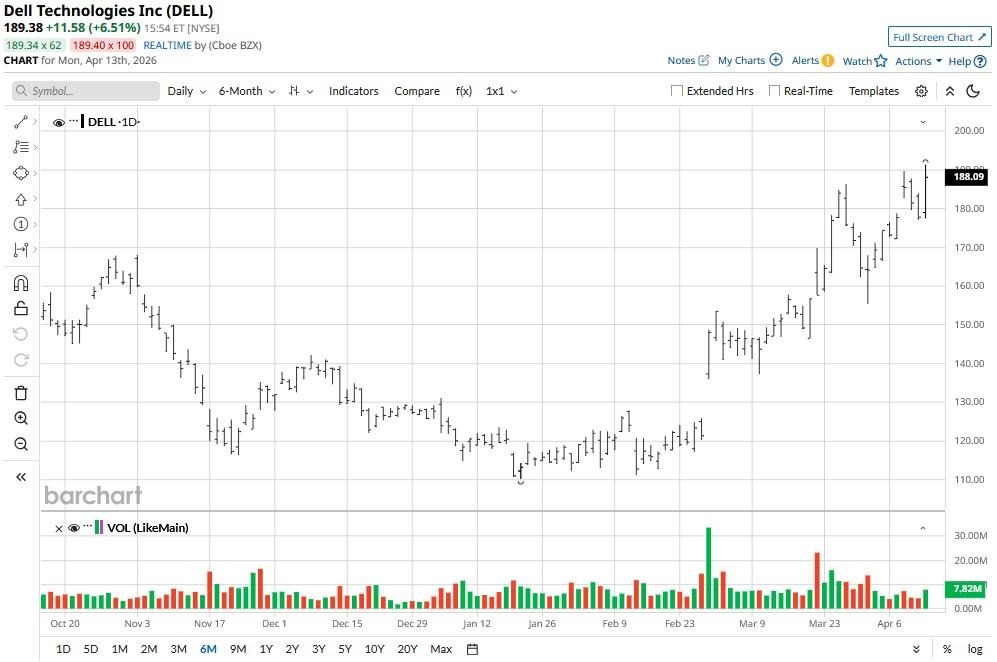The image size is (997, 662).
Task: Switch to dark mode moon icon
Action: (973, 91)
